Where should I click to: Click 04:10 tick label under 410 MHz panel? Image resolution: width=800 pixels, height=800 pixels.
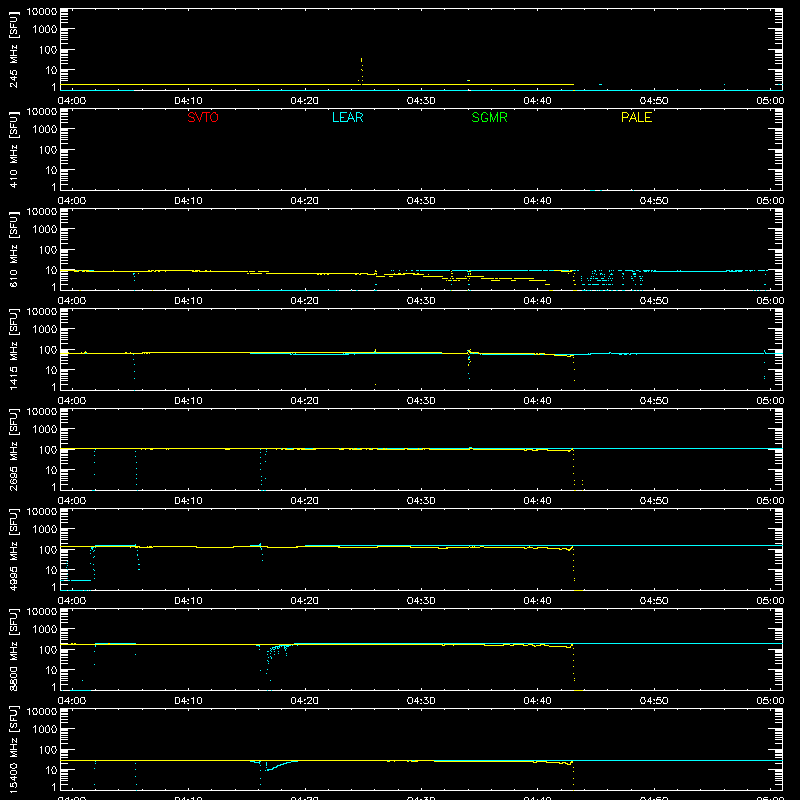click(x=188, y=201)
